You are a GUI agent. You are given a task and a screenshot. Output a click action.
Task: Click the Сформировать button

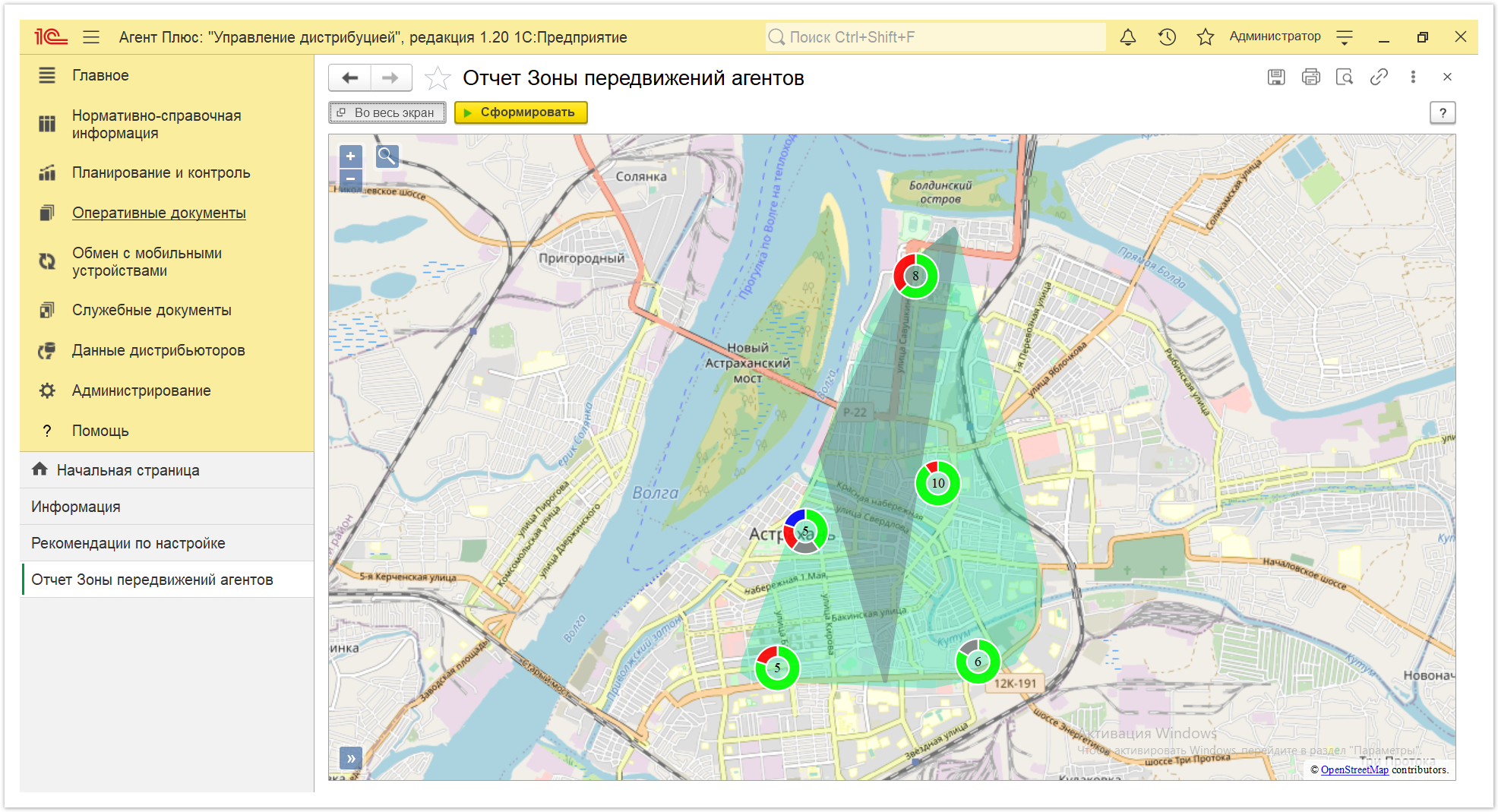point(521,112)
